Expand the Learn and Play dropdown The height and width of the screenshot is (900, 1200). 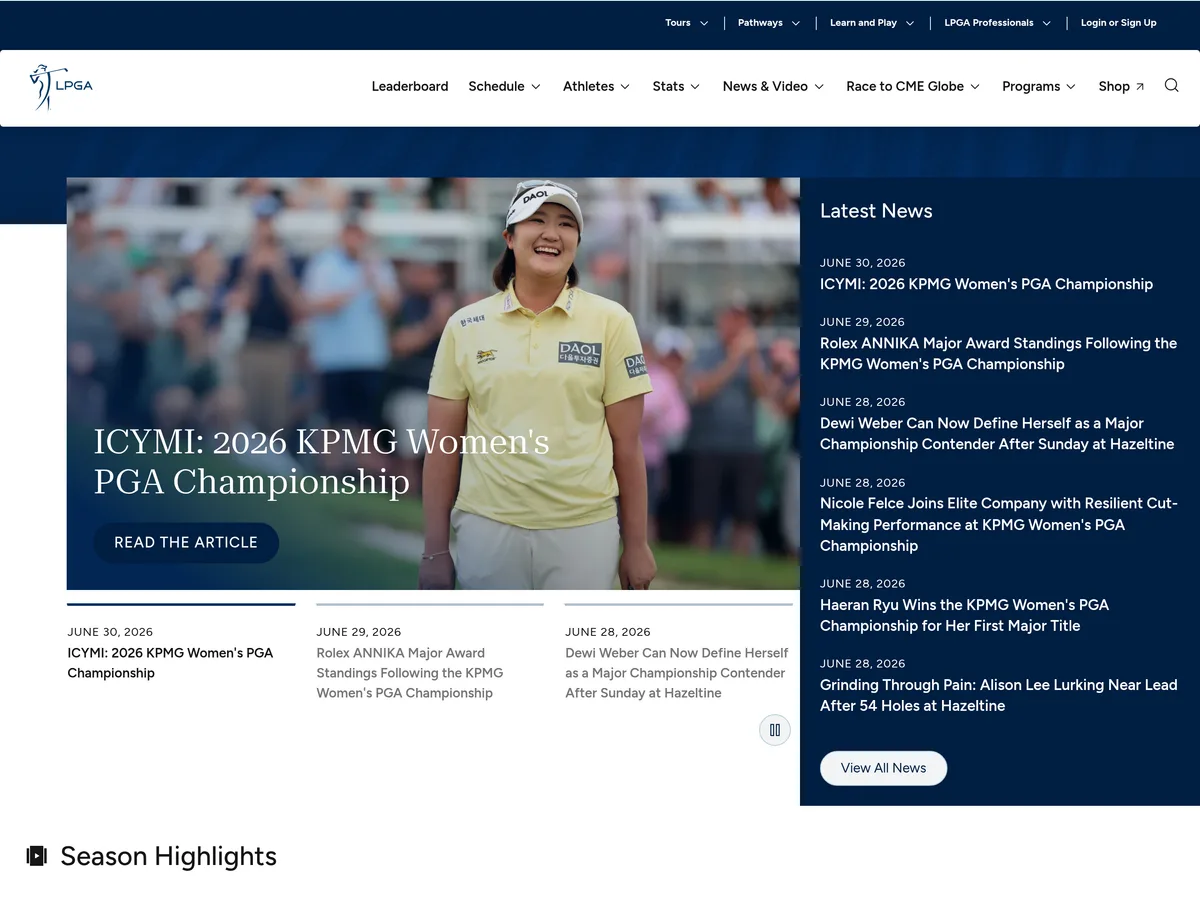click(x=872, y=23)
